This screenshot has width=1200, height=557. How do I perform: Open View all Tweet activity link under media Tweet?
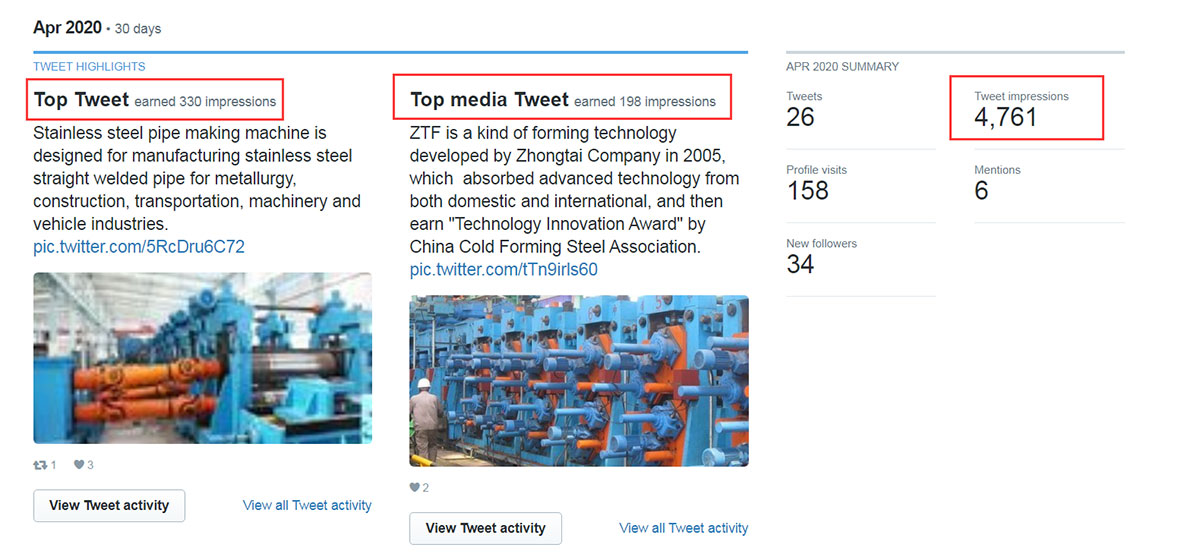(683, 528)
